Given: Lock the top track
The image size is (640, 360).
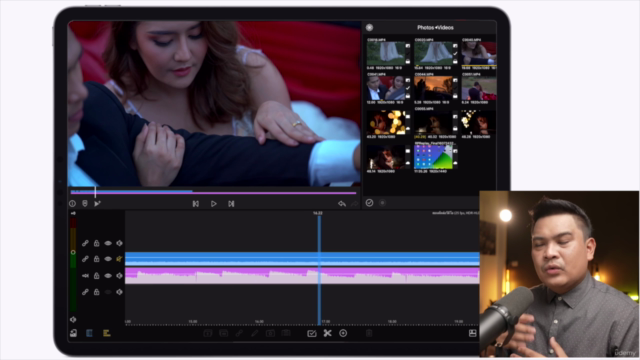Looking at the screenshot, I should (97, 243).
